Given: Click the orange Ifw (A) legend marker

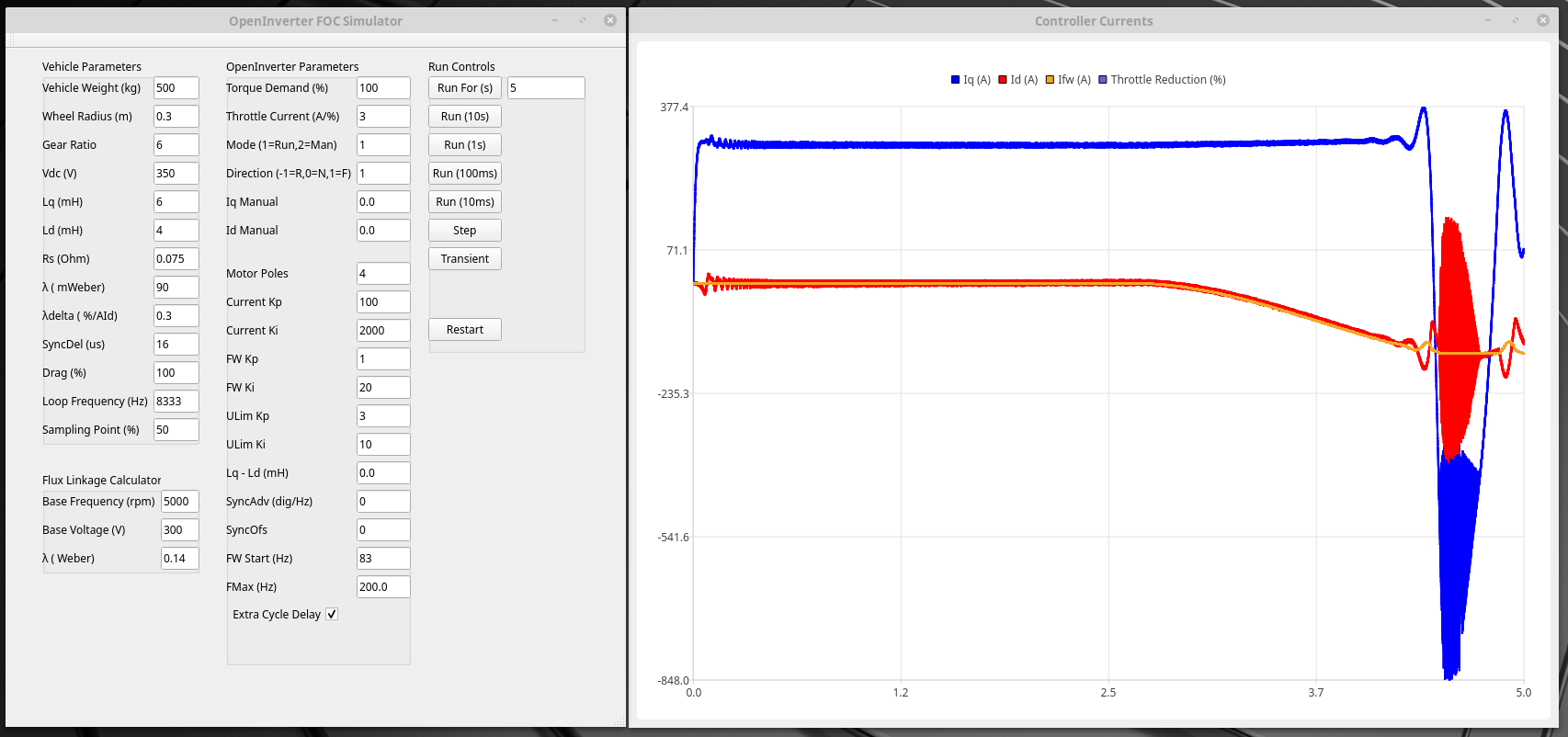Looking at the screenshot, I should [1050, 80].
